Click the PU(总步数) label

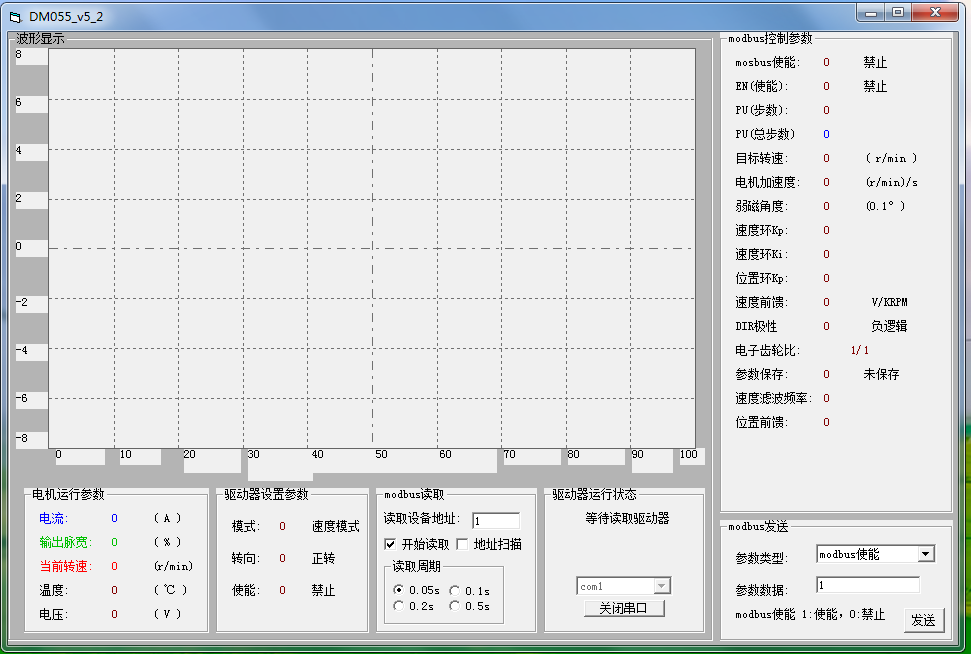point(765,134)
